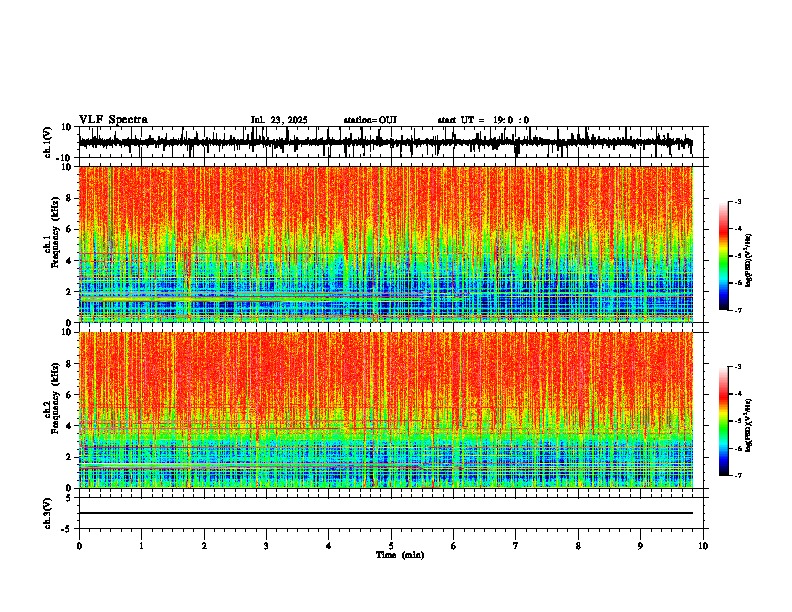The width and height of the screenshot is (792, 612).
Task: Click the '-3' label on the ch.1 color bar
Action: coord(737,201)
